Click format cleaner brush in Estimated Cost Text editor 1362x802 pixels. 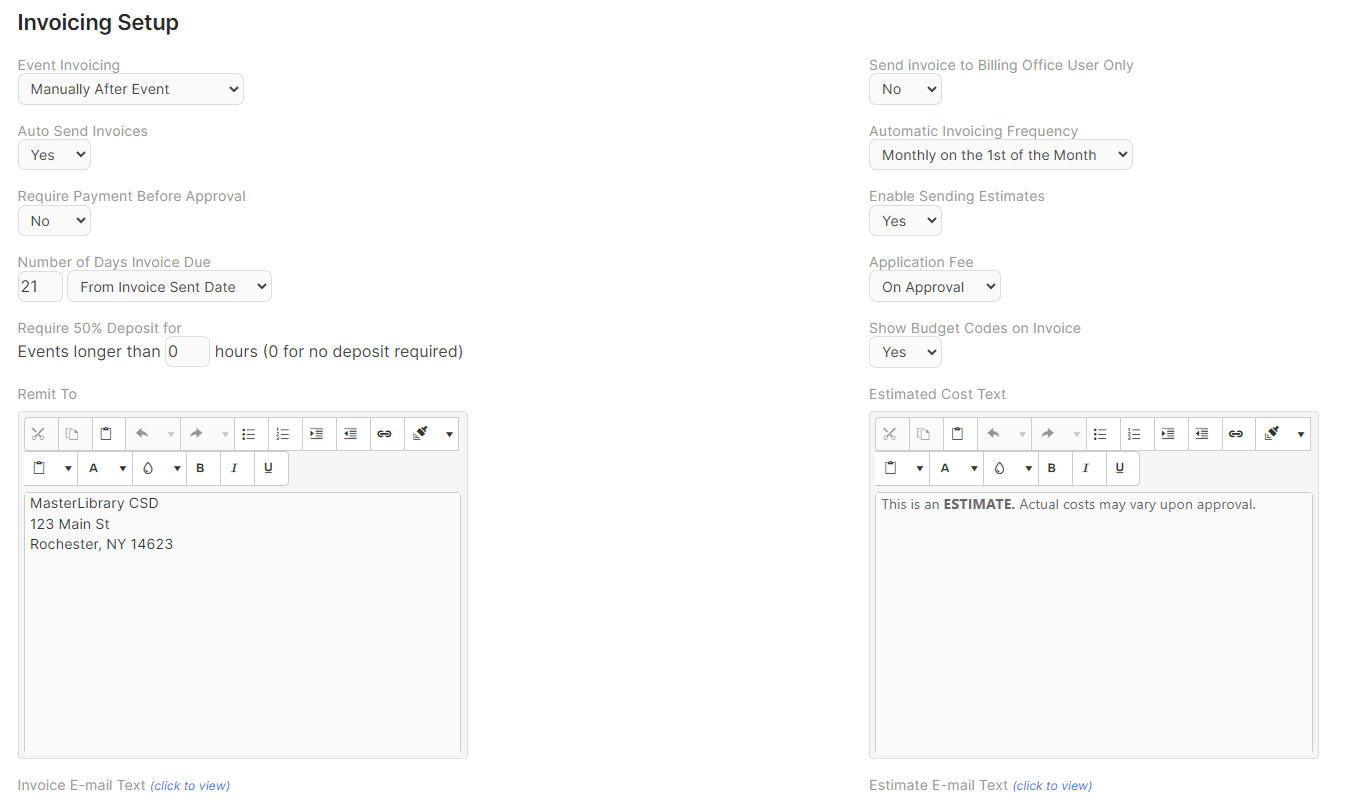[1272, 434]
